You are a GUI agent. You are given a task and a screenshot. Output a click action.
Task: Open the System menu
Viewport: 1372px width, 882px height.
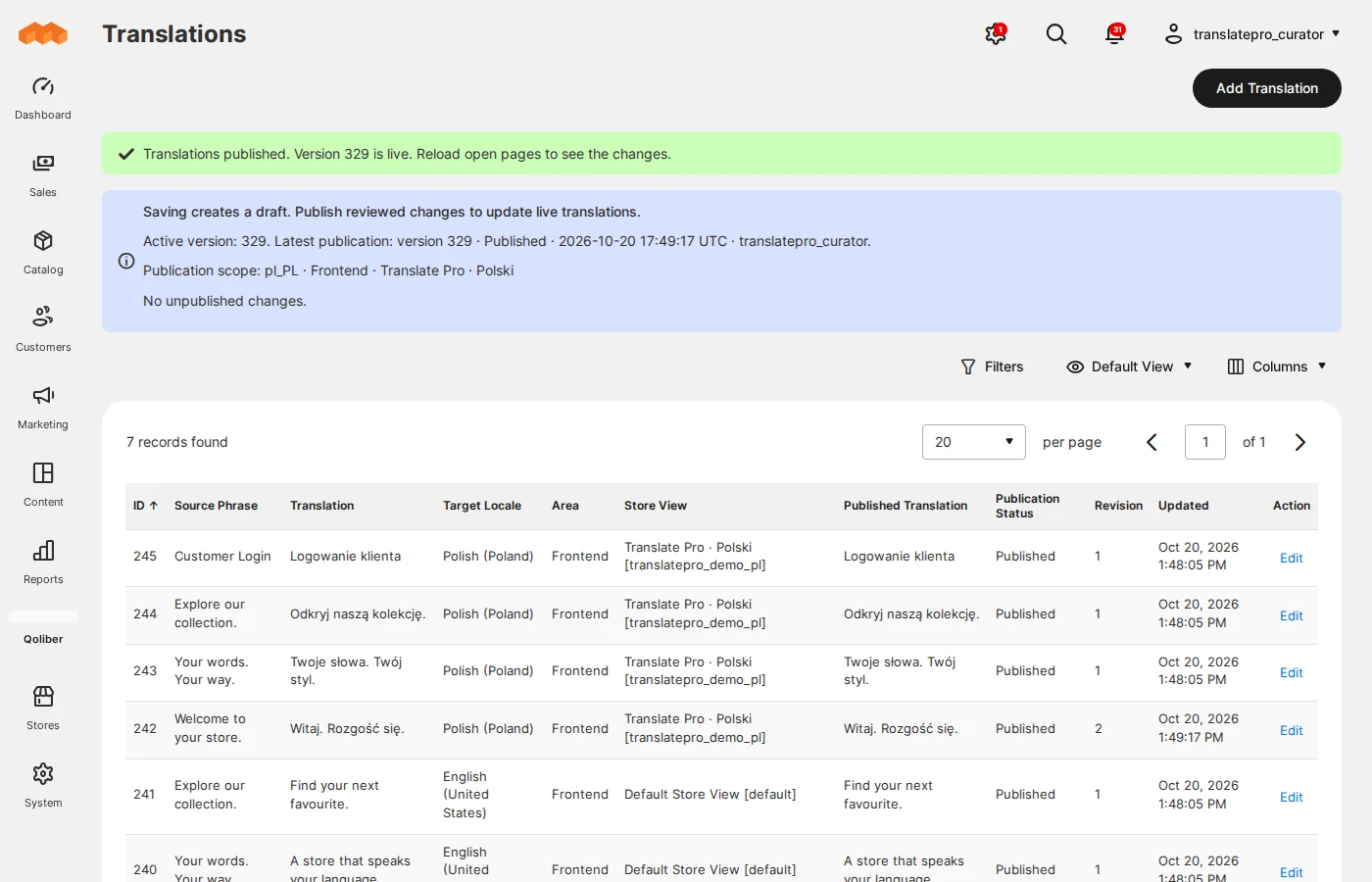point(43,786)
